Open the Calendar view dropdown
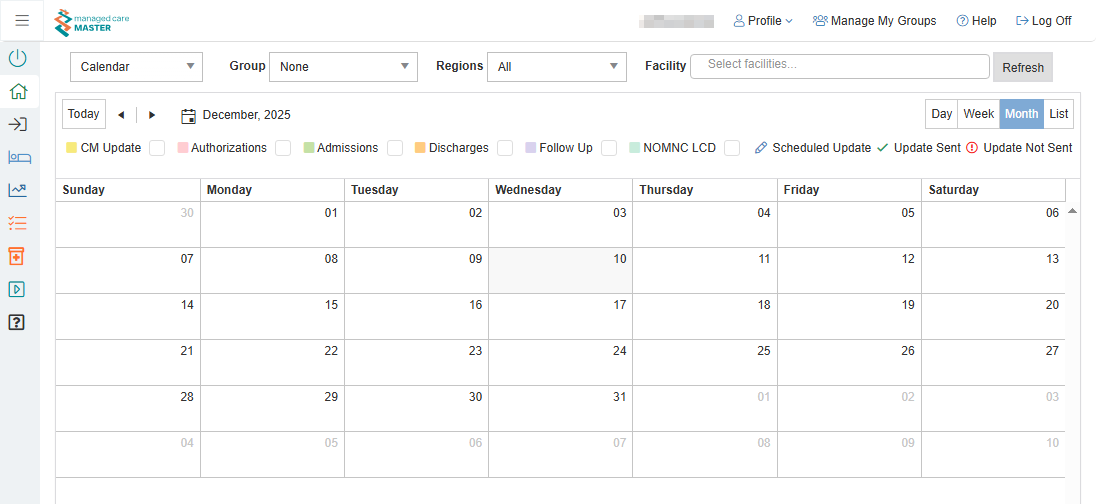Screen dimensions: 1096x504 click(136, 67)
